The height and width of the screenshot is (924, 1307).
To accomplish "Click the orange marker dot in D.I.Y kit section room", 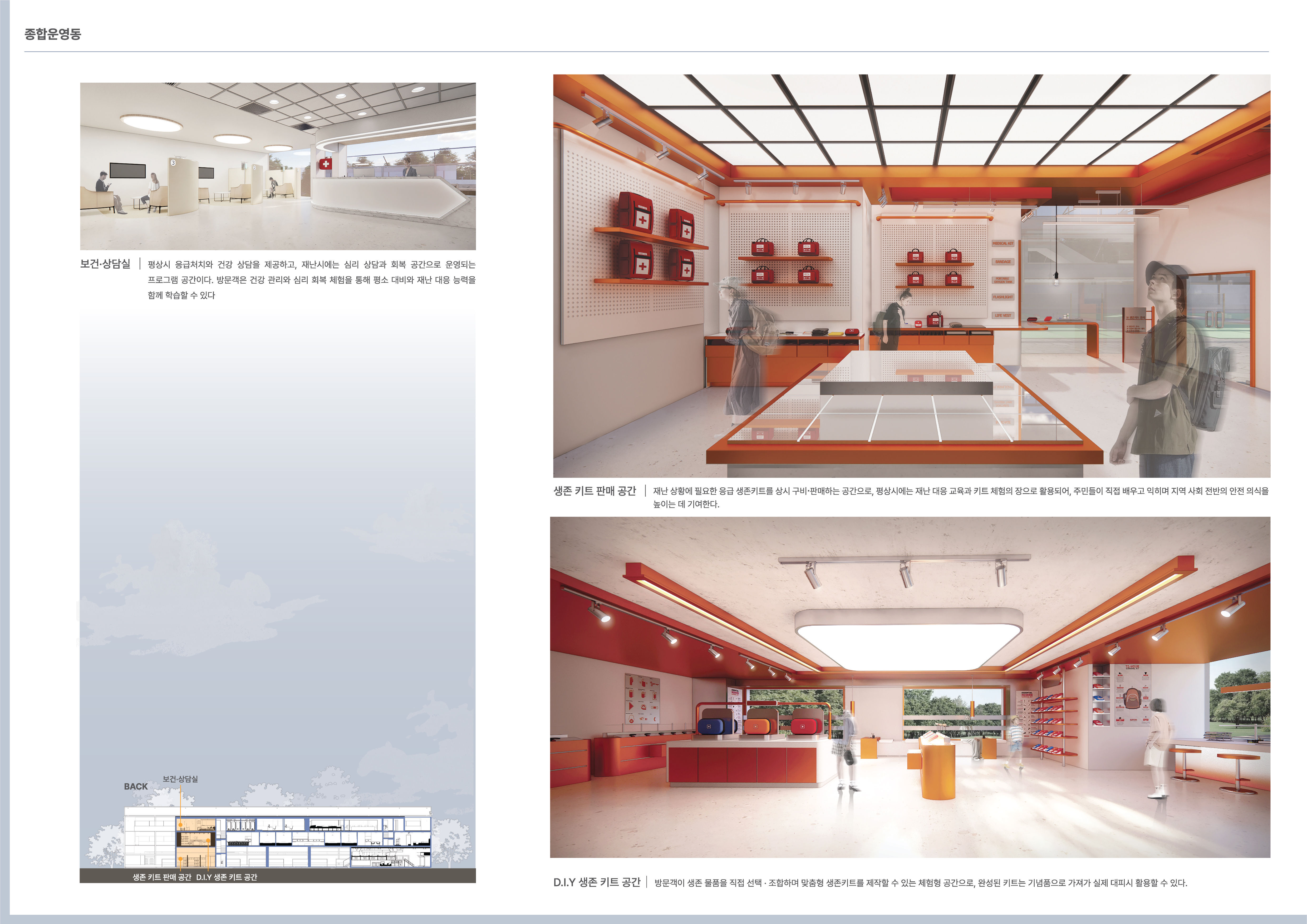I will point(208,840).
